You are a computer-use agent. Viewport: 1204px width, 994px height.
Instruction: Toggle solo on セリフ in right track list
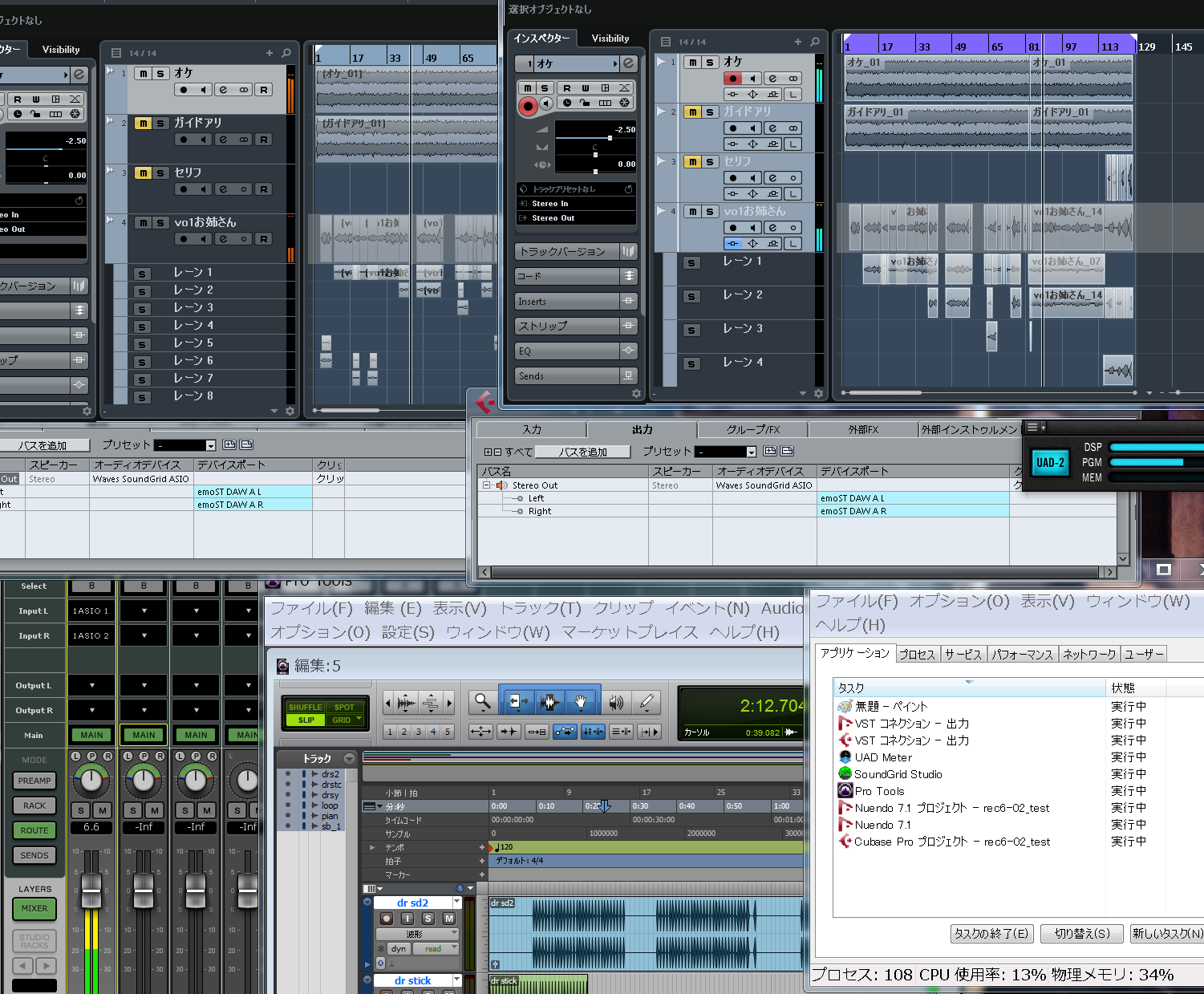(710, 162)
